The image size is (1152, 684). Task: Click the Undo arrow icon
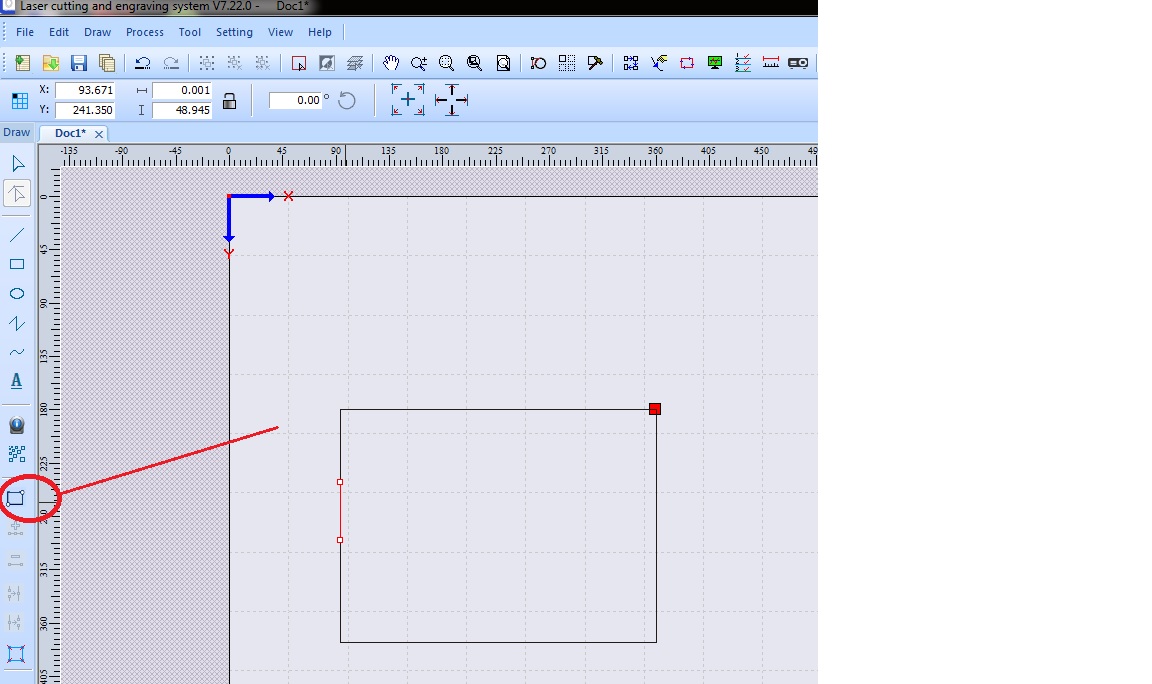coord(143,63)
